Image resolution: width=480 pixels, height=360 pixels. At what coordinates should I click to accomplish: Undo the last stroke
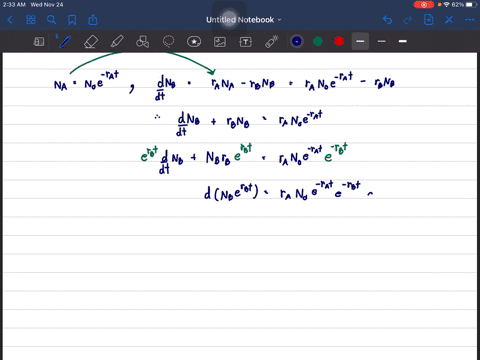(x=387, y=20)
